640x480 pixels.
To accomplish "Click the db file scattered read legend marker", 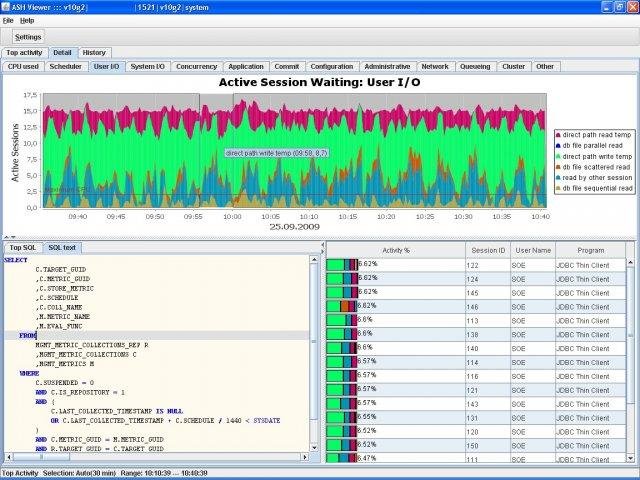I will 557,167.
